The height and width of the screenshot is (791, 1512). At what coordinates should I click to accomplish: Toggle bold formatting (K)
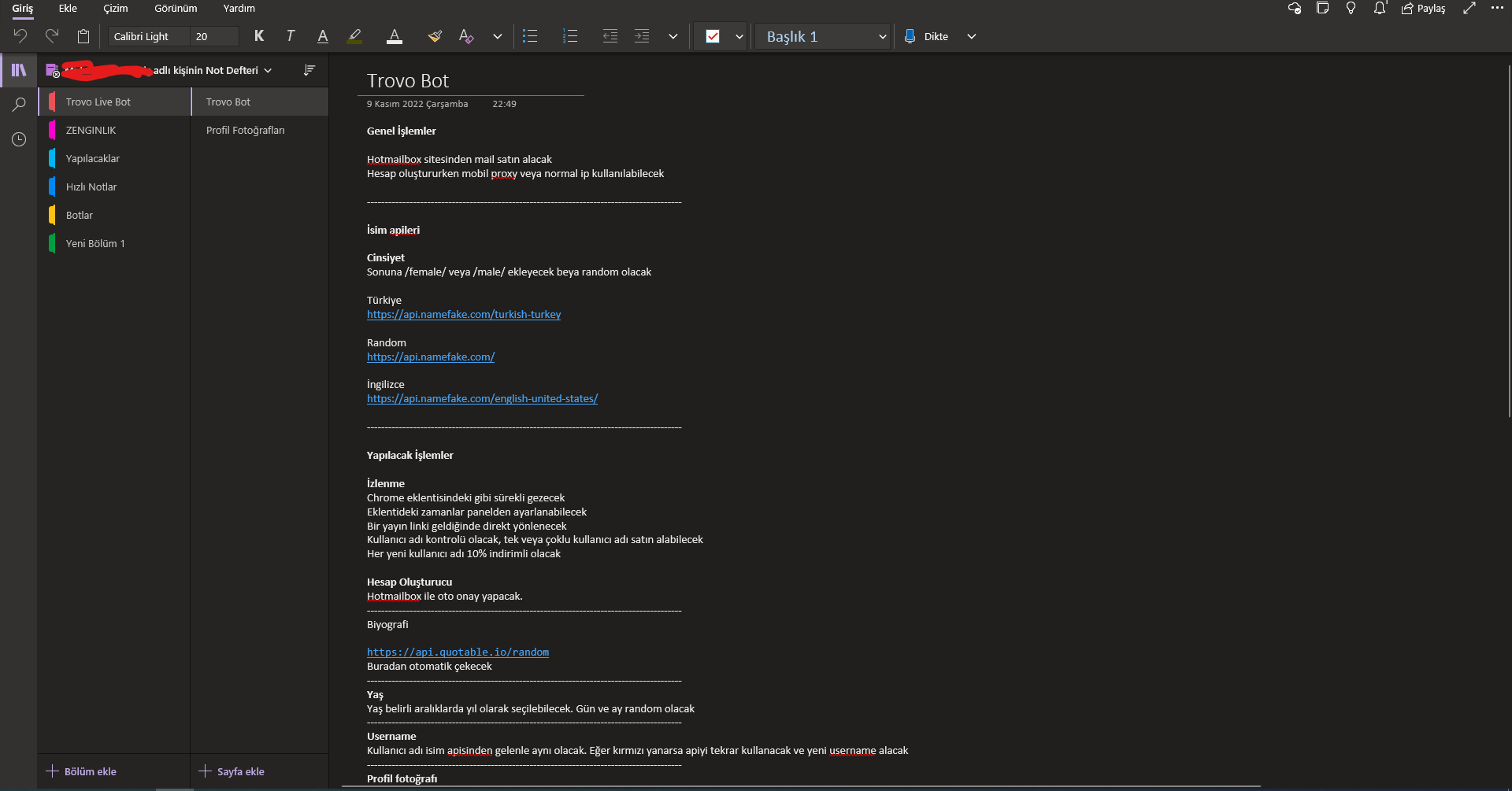[259, 36]
